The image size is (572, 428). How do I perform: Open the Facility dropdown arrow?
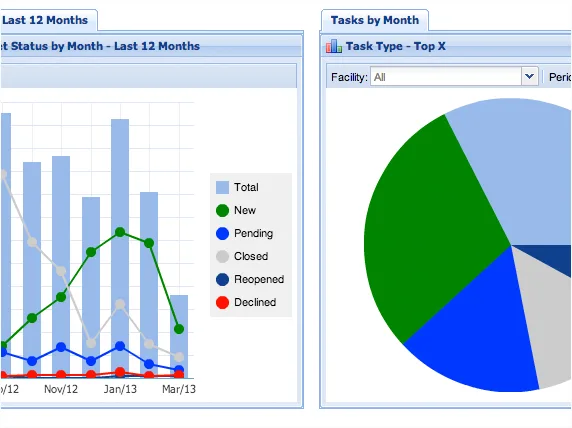[529, 77]
